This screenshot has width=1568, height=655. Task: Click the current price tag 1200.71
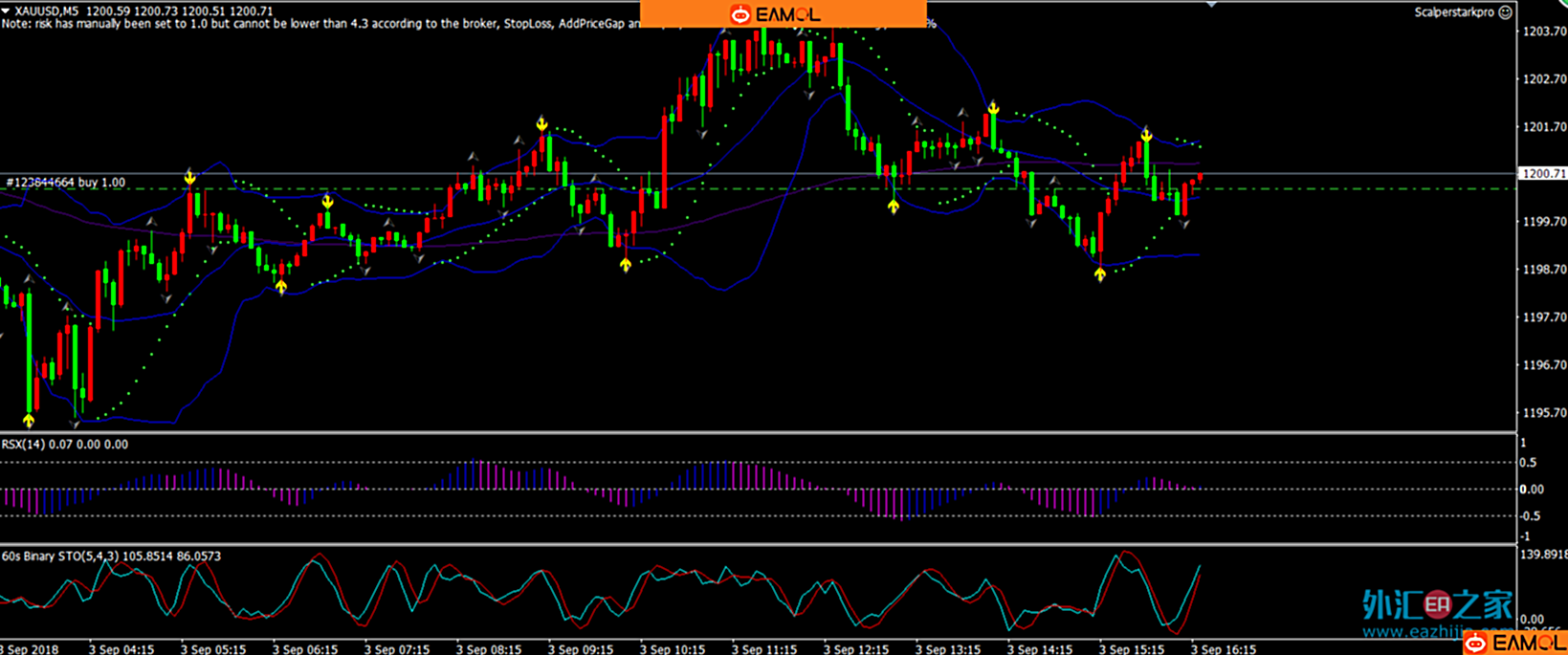tap(1543, 174)
